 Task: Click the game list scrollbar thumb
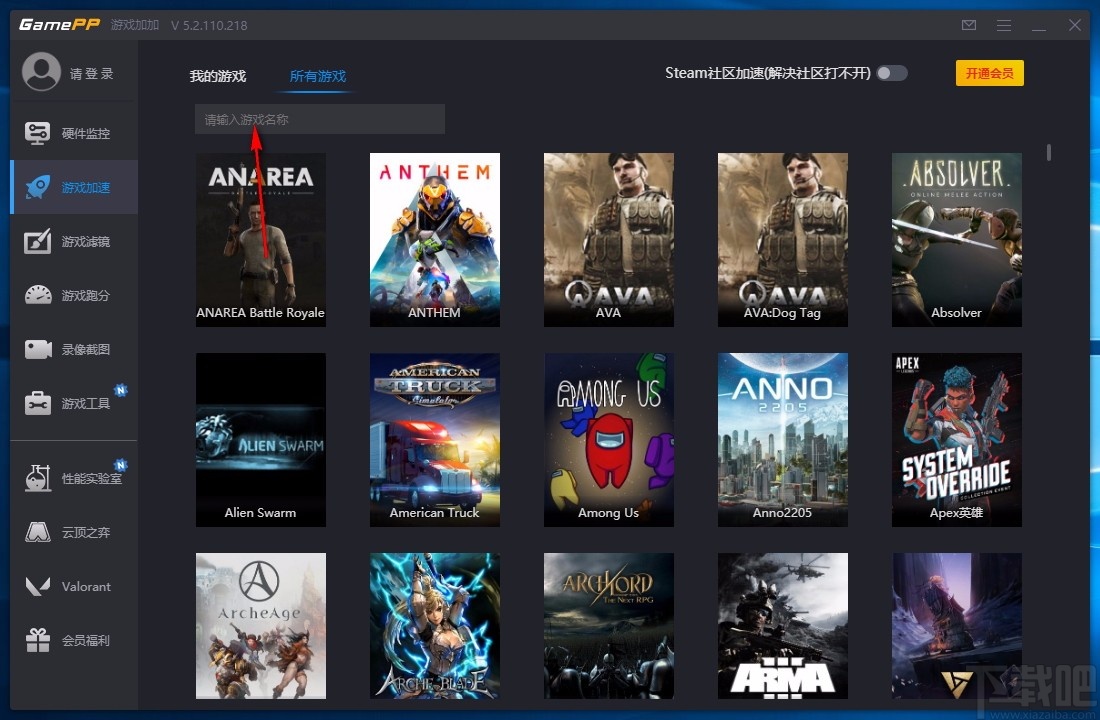coord(1049,152)
